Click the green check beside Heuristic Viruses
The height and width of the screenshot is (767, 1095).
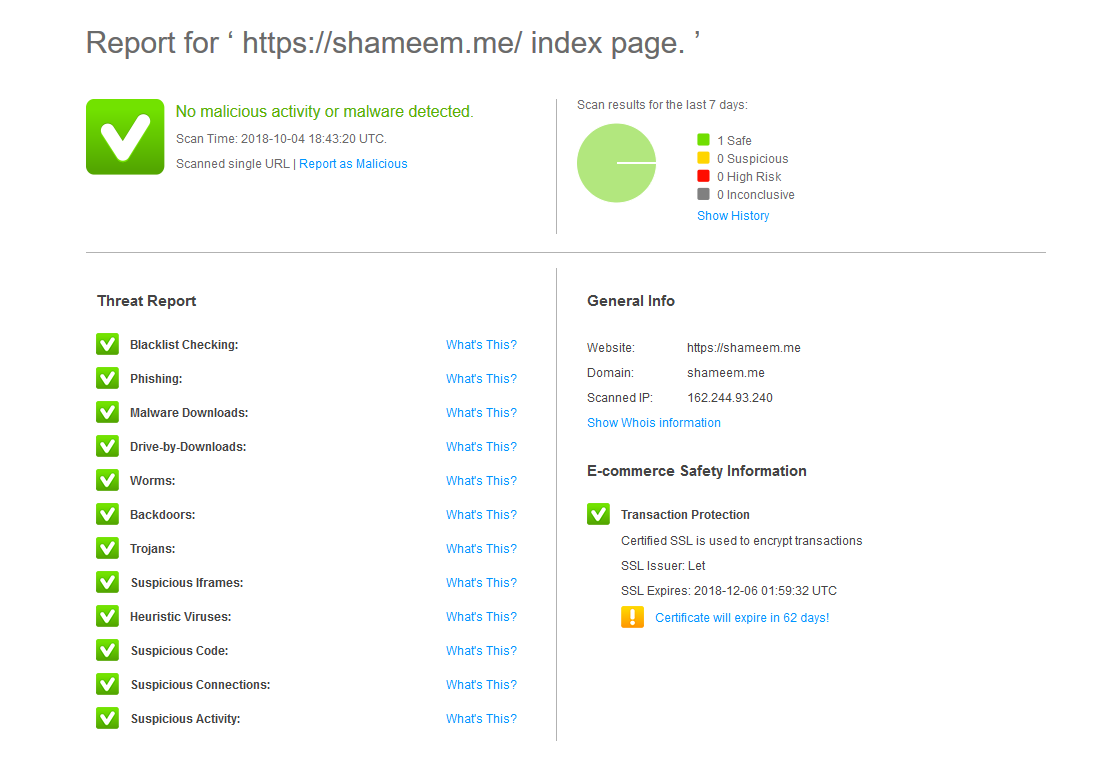point(107,616)
